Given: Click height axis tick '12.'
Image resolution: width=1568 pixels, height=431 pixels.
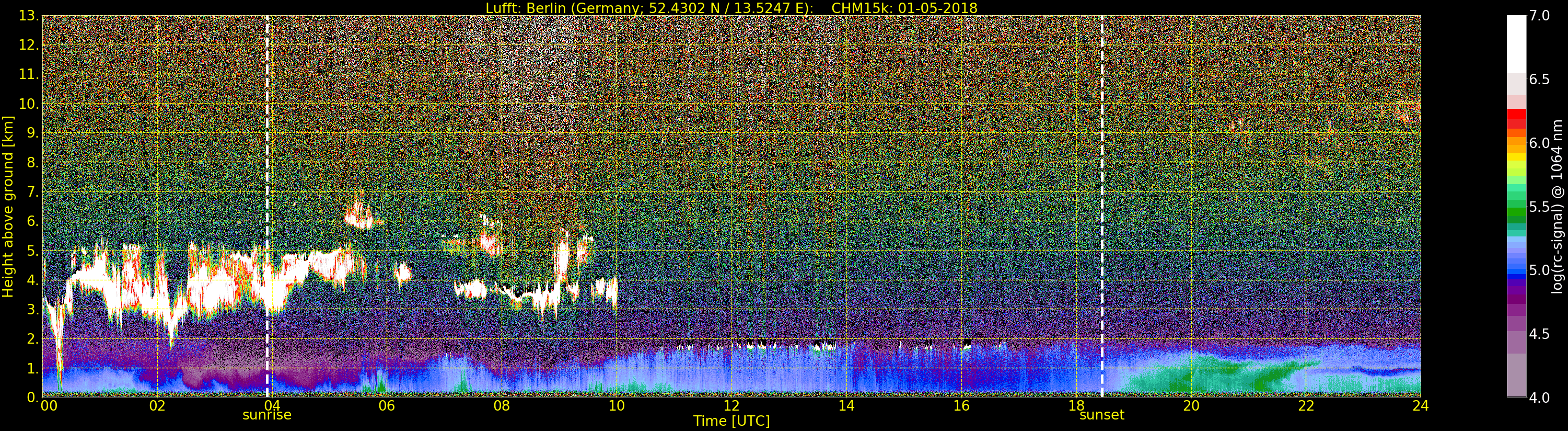Looking at the screenshot, I should (29, 45).
